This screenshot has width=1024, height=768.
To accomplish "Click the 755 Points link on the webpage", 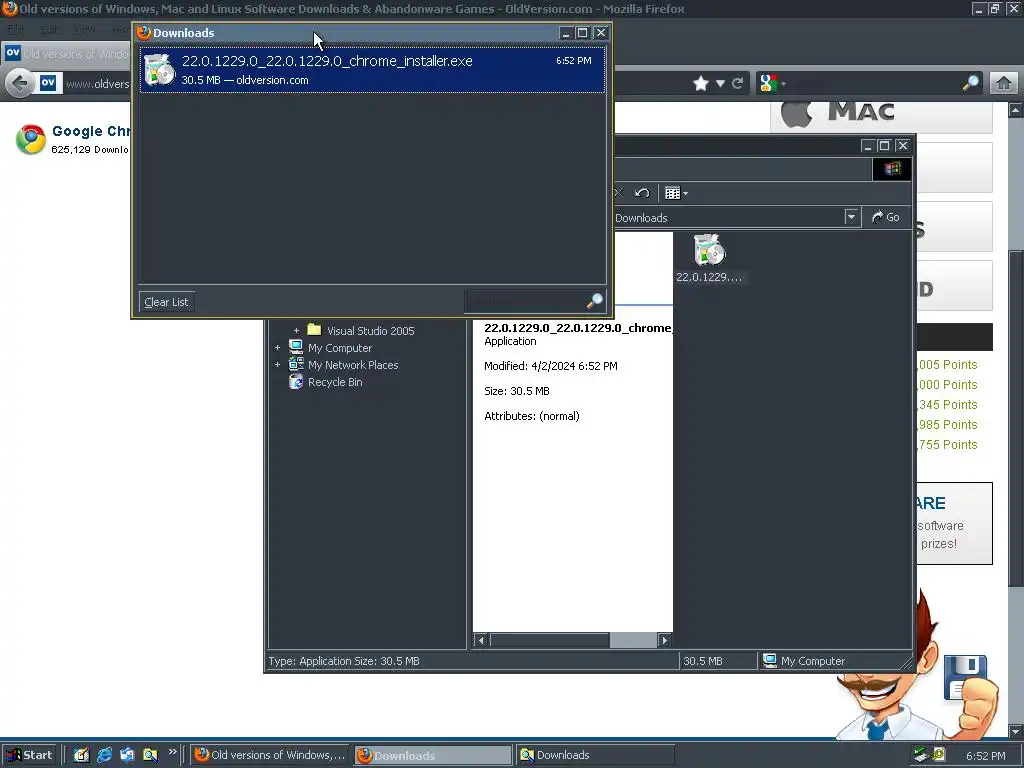I will [948, 445].
